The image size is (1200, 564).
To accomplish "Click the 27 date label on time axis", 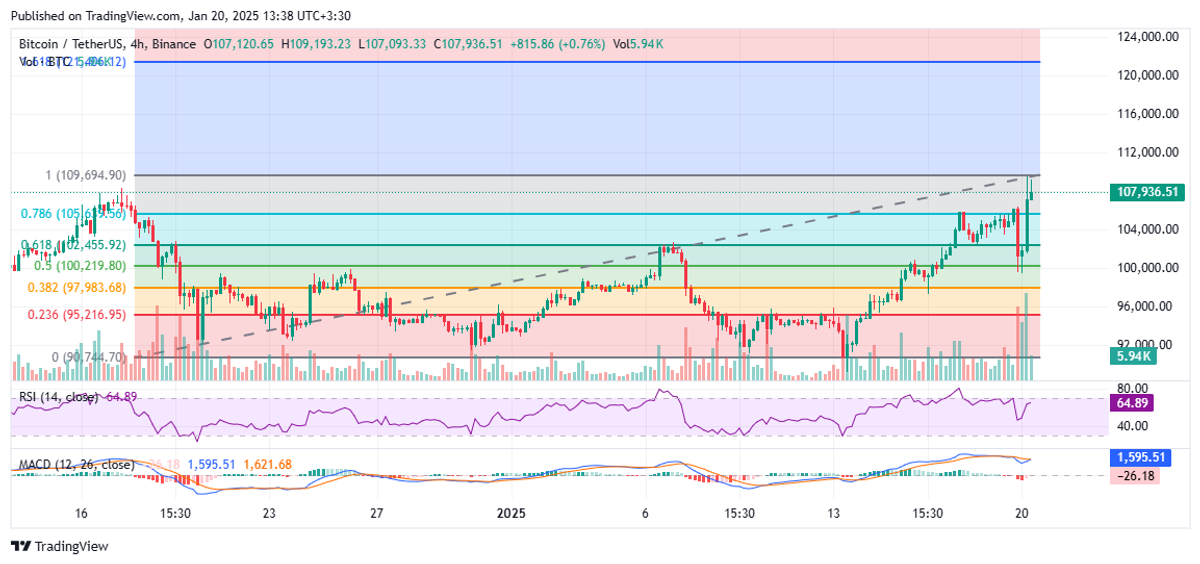I will coord(376,513).
